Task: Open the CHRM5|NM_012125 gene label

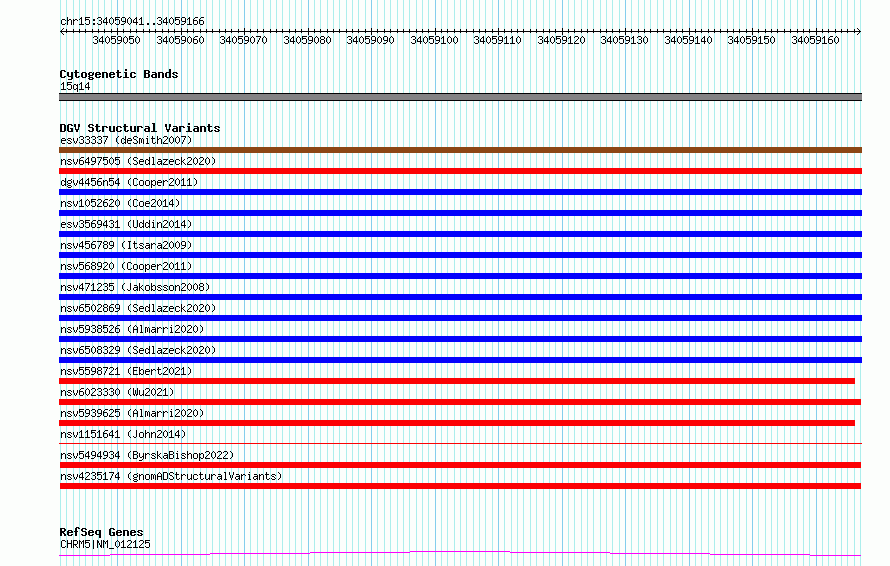Action: click(105, 544)
